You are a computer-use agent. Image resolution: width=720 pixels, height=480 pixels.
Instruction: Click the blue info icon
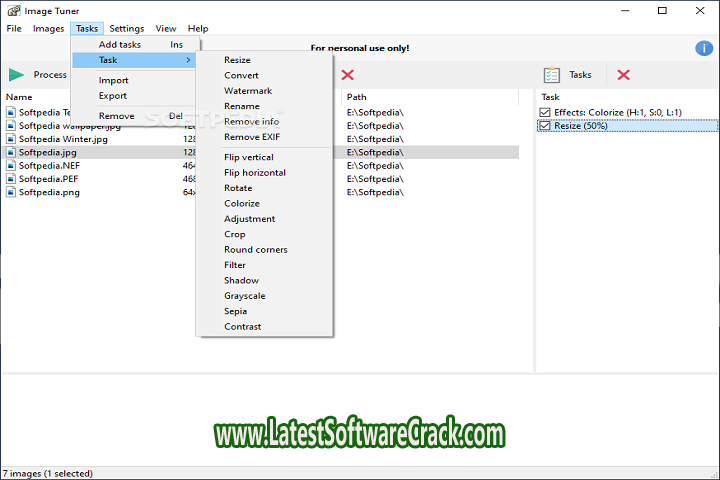point(704,48)
